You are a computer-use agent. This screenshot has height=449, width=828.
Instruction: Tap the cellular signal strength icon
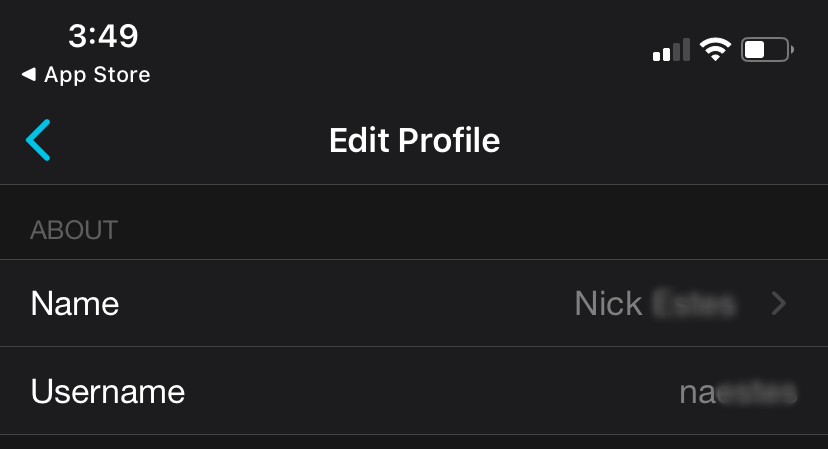[671, 50]
